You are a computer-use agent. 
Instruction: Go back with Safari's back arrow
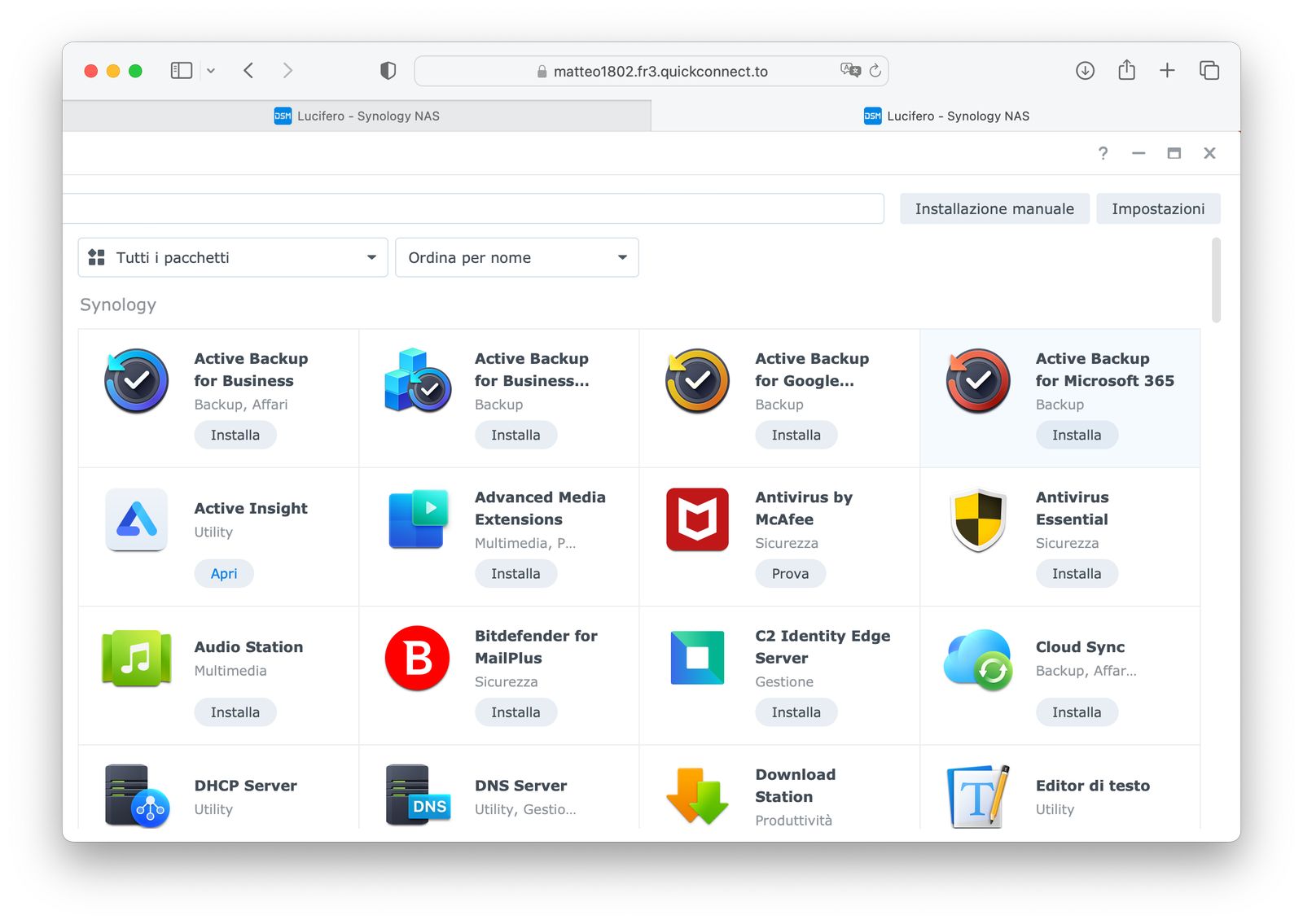coord(248,71)
